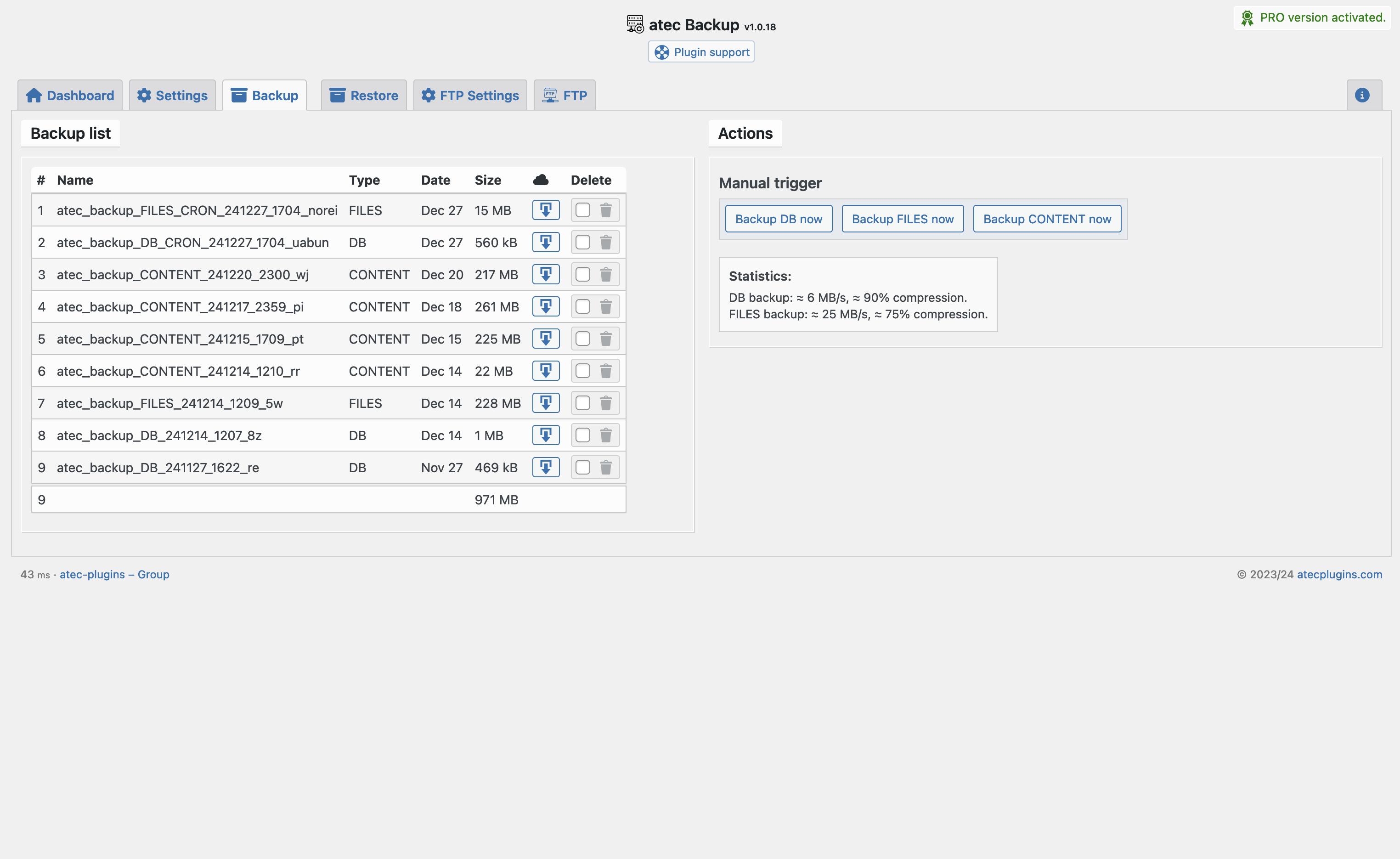Download the atec_backup_CONTENT_241215_1709_pt backup
Screen dimensions: 1400x859
546,339
